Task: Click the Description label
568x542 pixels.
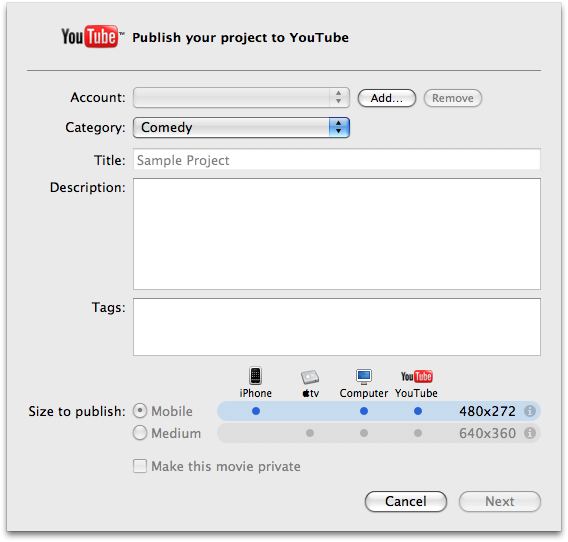Action: pos(88,188)
